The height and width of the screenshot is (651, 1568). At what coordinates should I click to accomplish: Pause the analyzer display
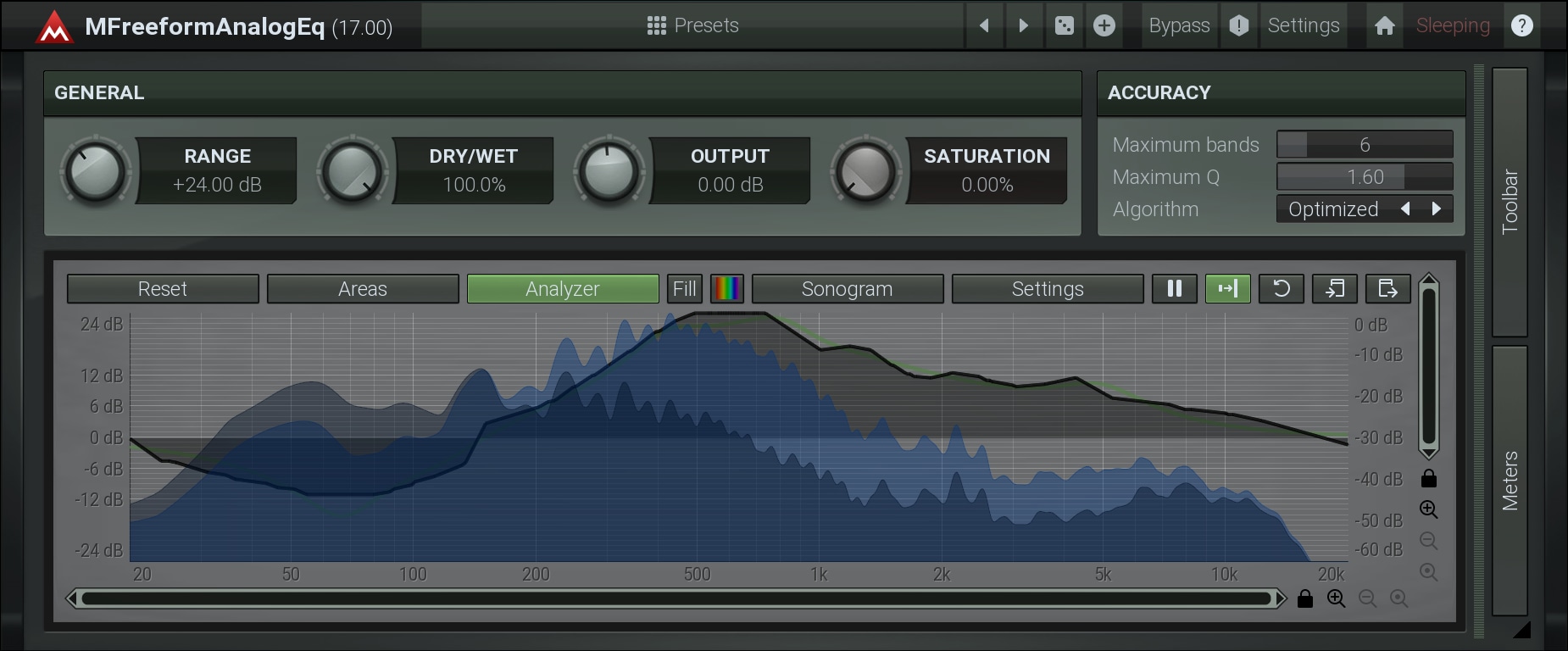pyautogui.click(x=1174, y=289)
